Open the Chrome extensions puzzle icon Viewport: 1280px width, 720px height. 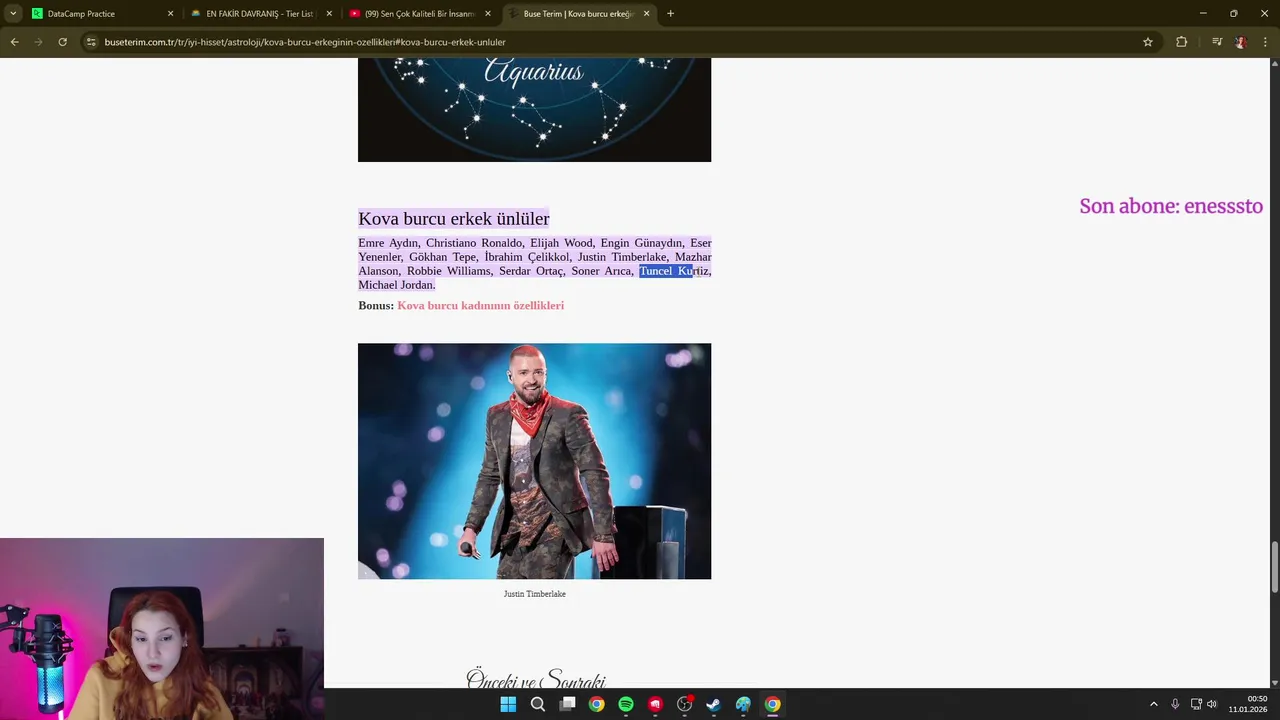point(1181,42)
